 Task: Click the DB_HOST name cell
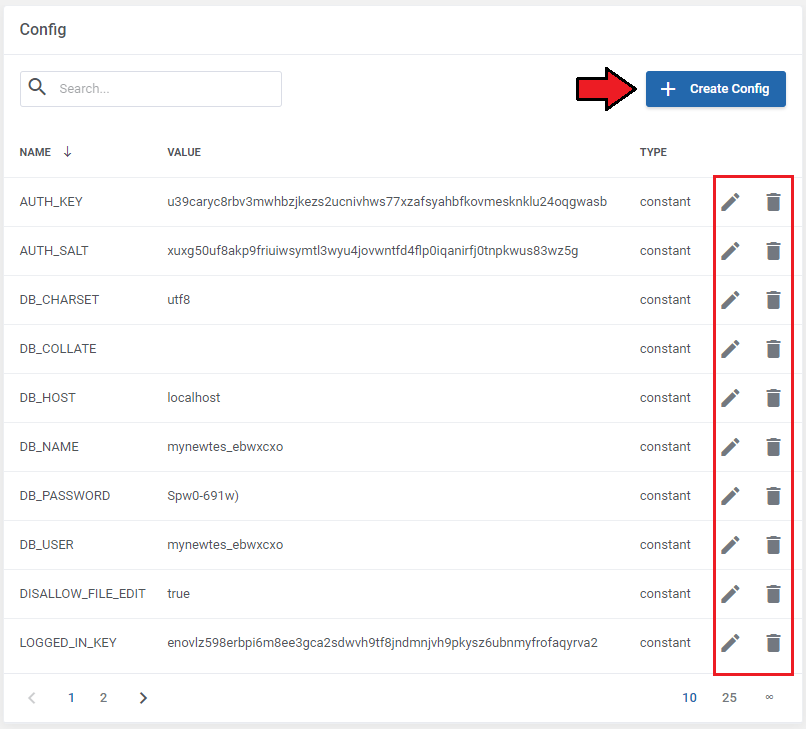click(47, 397)
